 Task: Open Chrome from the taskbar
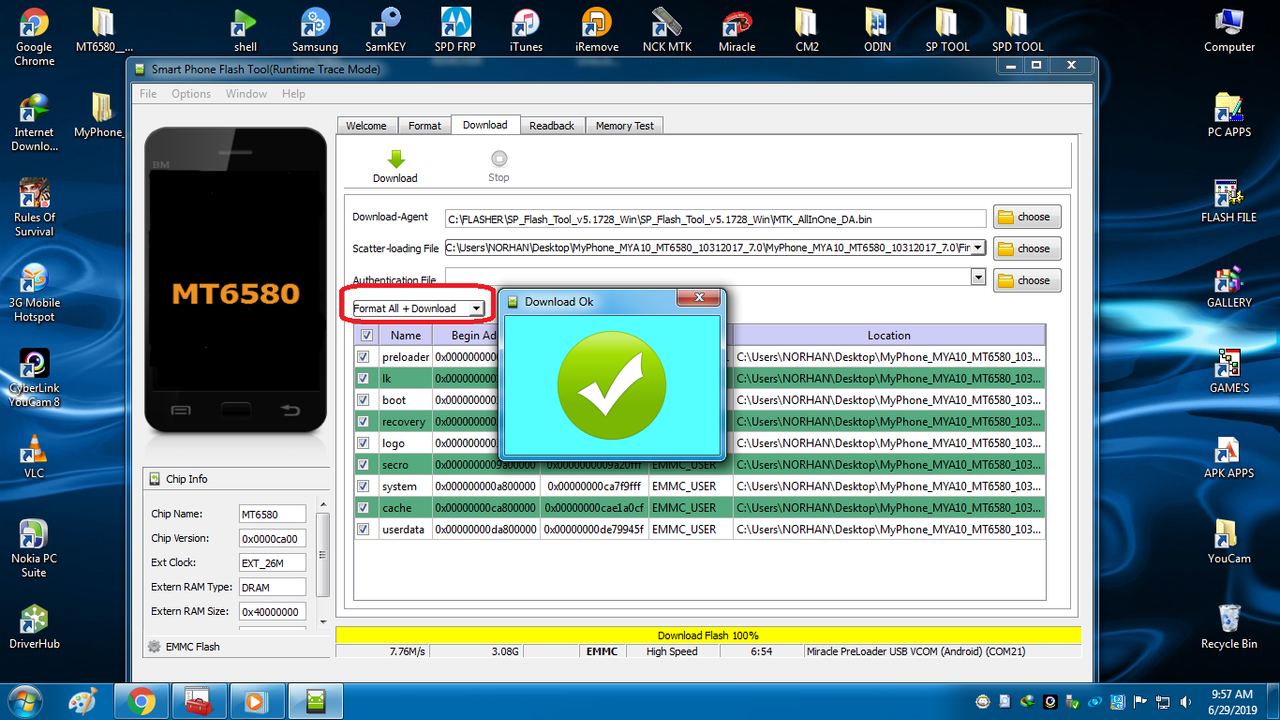pyautogui.click(x=141, y=701)
